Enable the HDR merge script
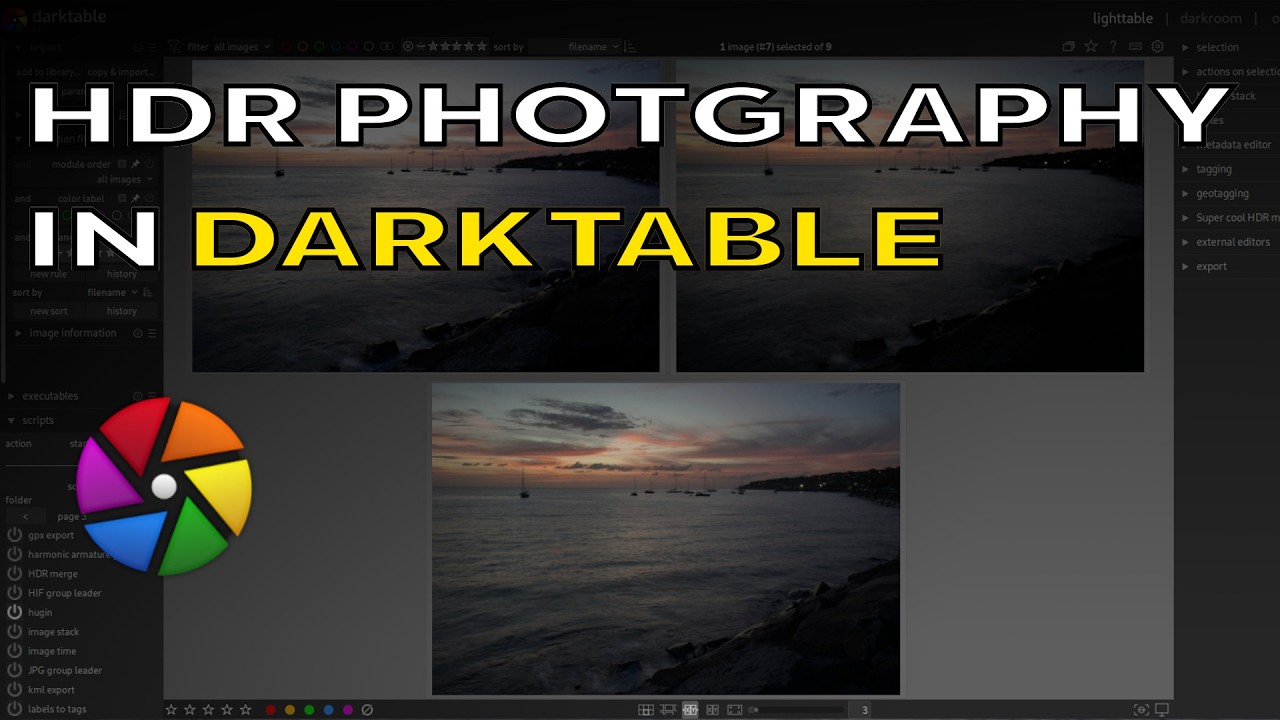This screenshot has height=720, width=1280. click(x=14, y=574)
